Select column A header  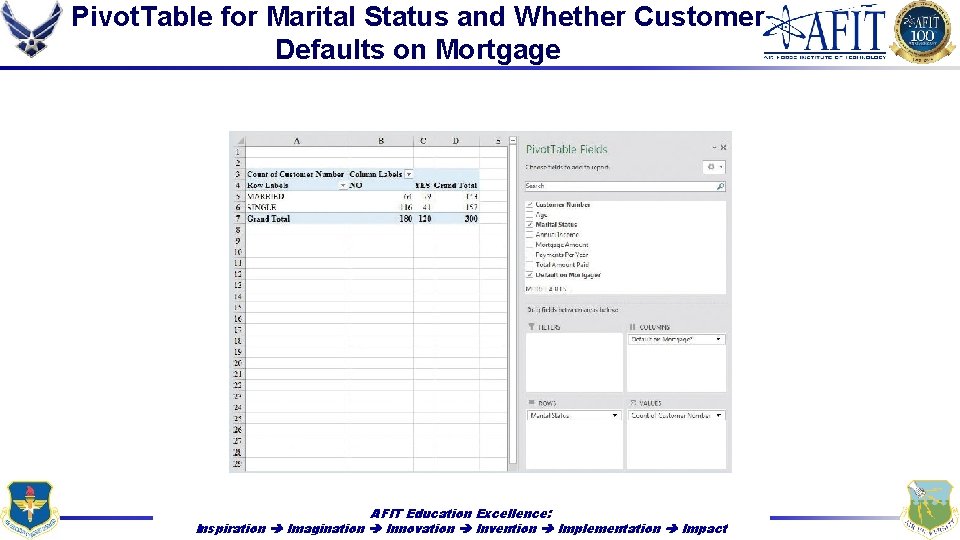[296, 141]
